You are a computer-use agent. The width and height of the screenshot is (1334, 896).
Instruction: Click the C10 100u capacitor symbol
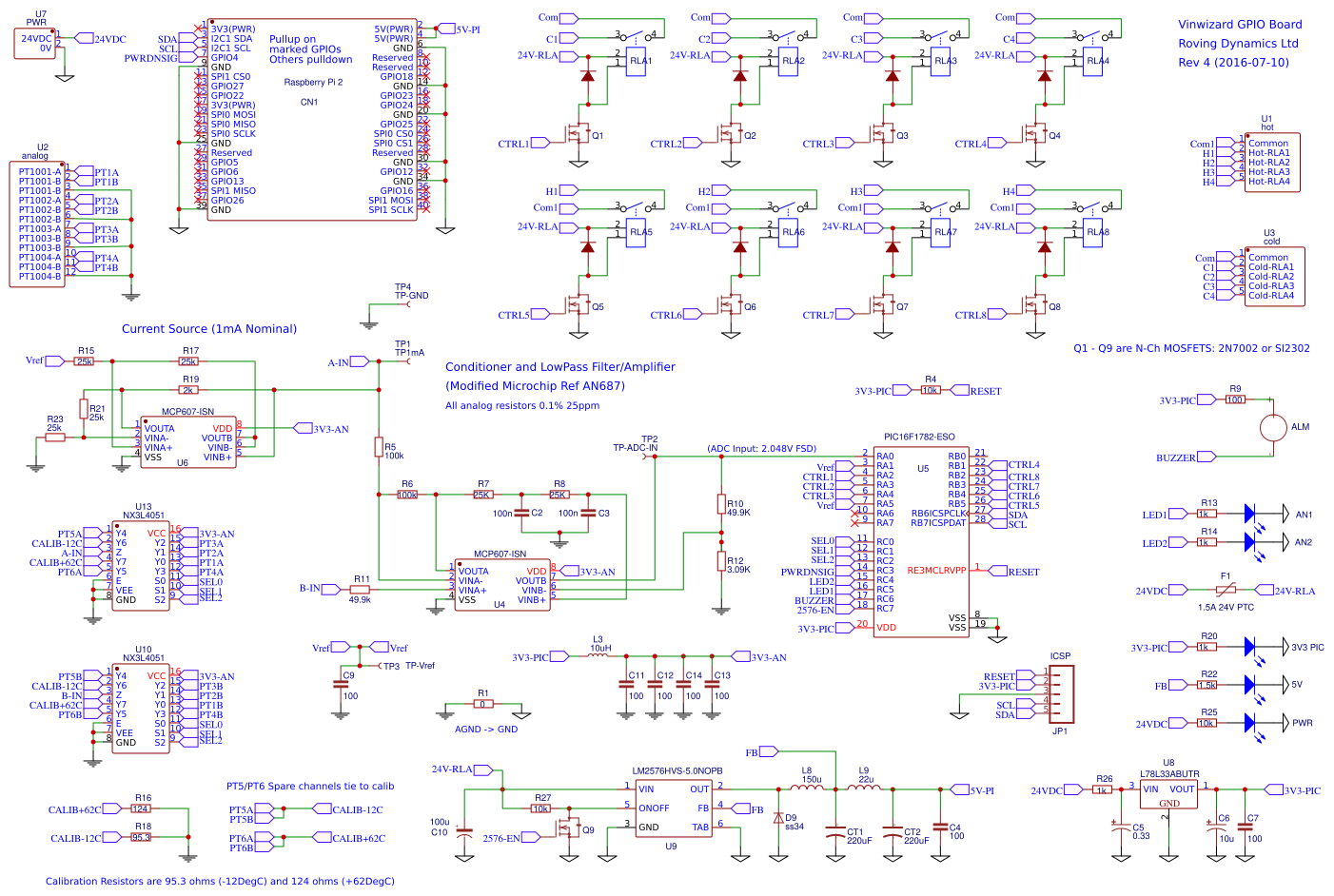[x=463, y=831]
